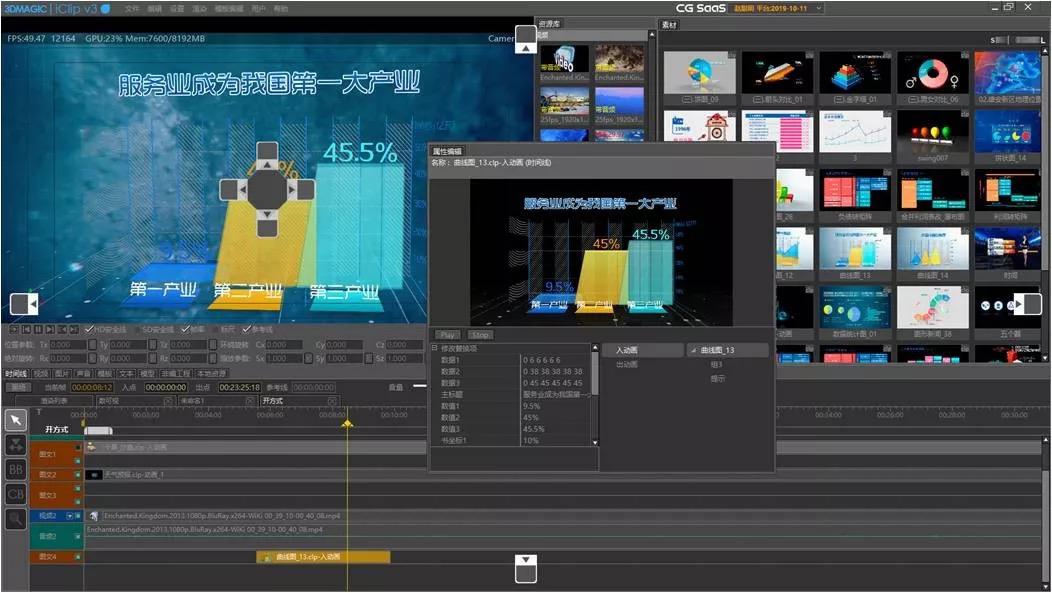Click the resource library scroll-up arrow
This screenshot has width=1052, height=593.
(x=651, y=34)
